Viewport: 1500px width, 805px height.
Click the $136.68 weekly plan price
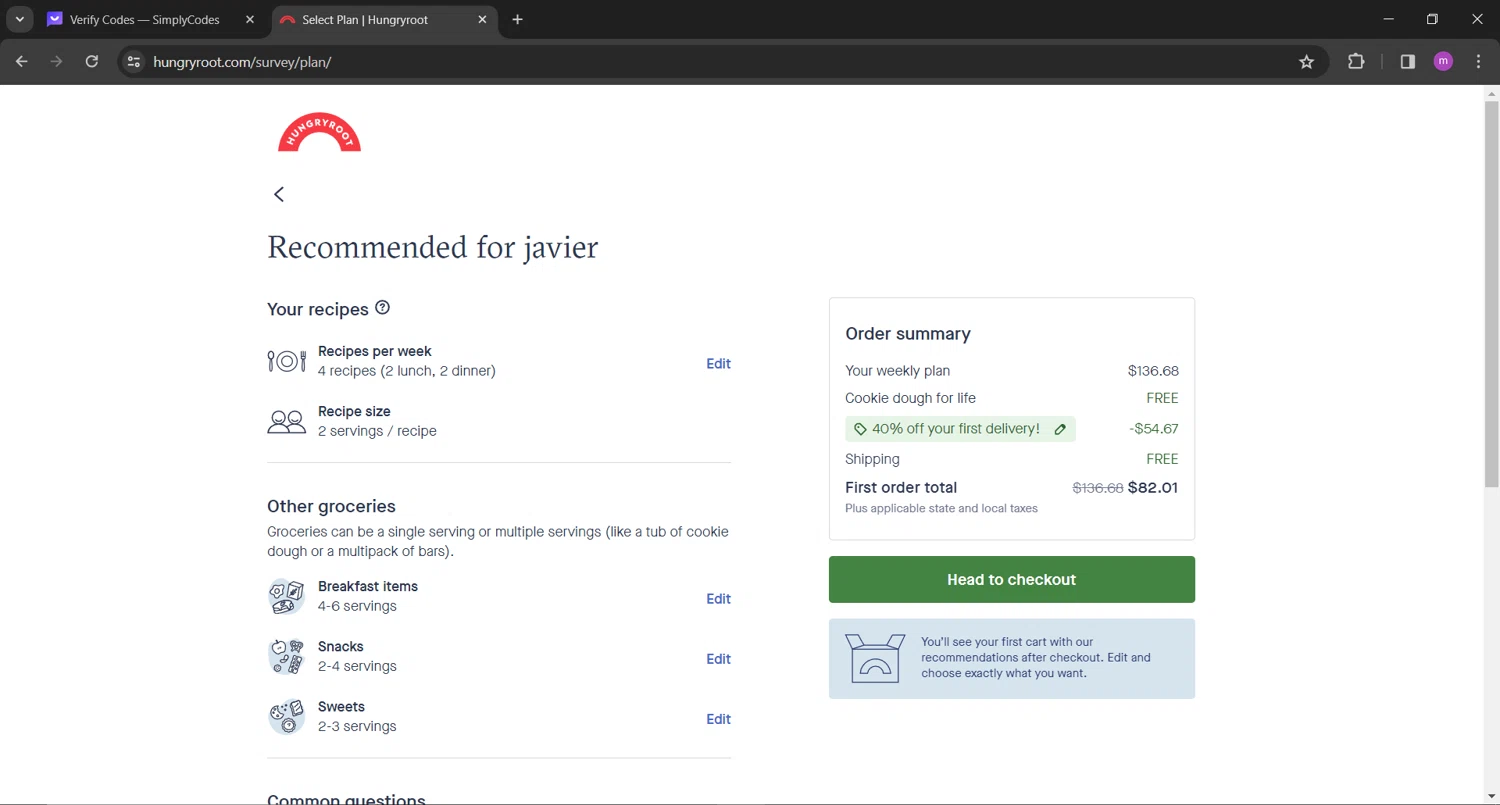coord(1153,371)
